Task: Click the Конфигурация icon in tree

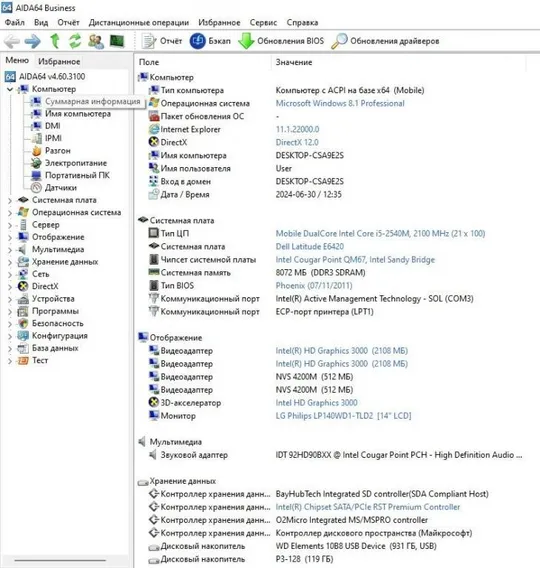Action: coord(23,336)
